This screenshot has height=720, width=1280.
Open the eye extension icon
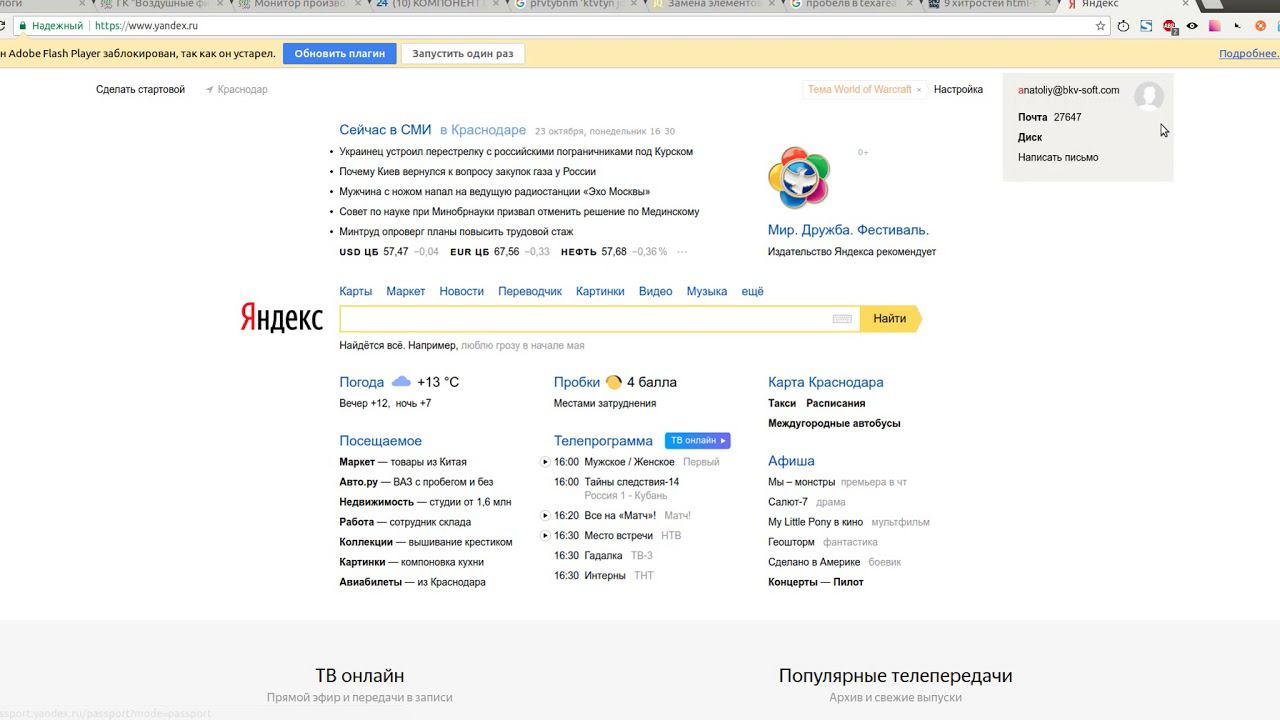tap(1192, 26)
